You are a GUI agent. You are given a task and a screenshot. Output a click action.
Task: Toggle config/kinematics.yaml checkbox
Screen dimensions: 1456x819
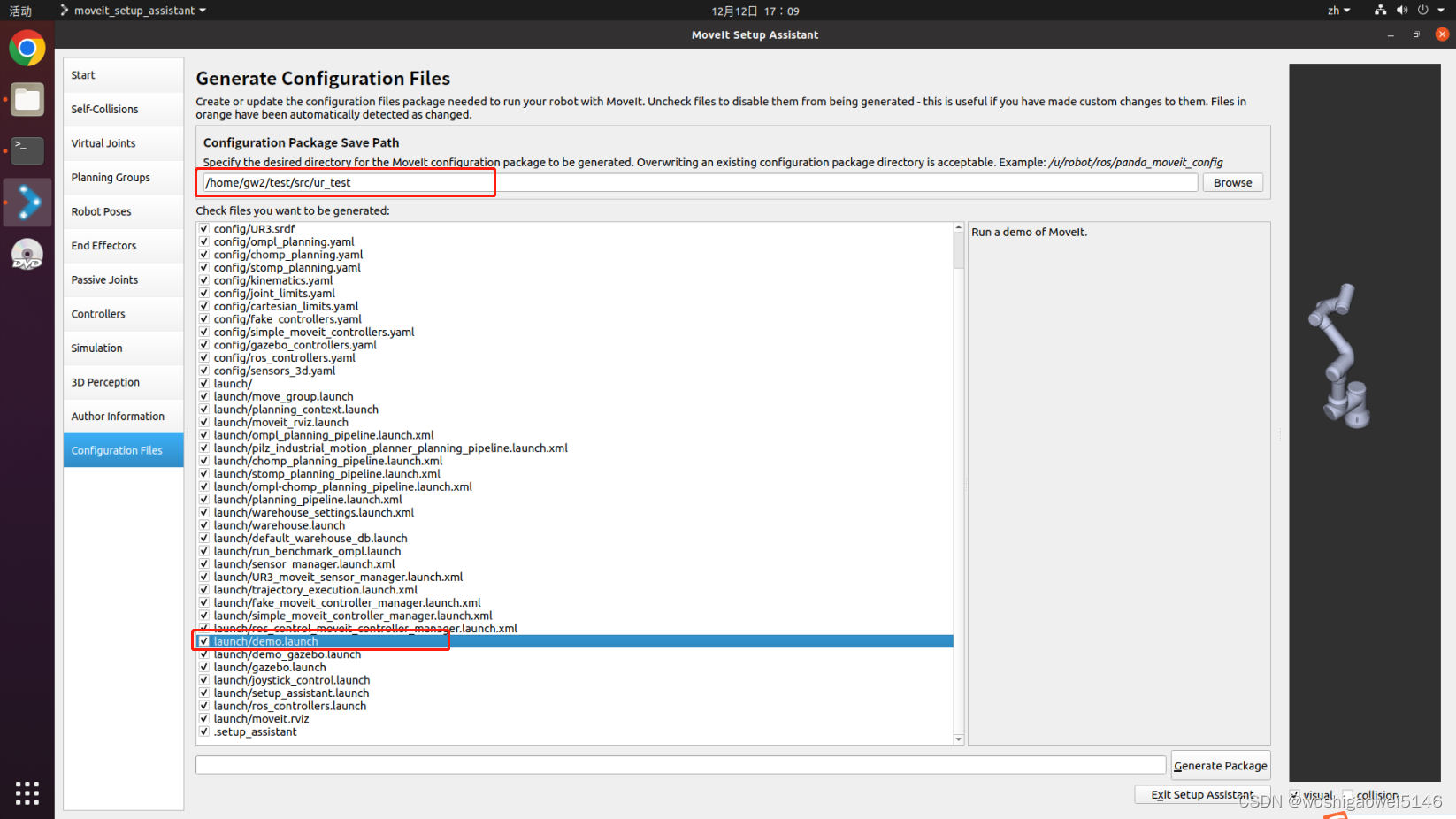point(204,280)
